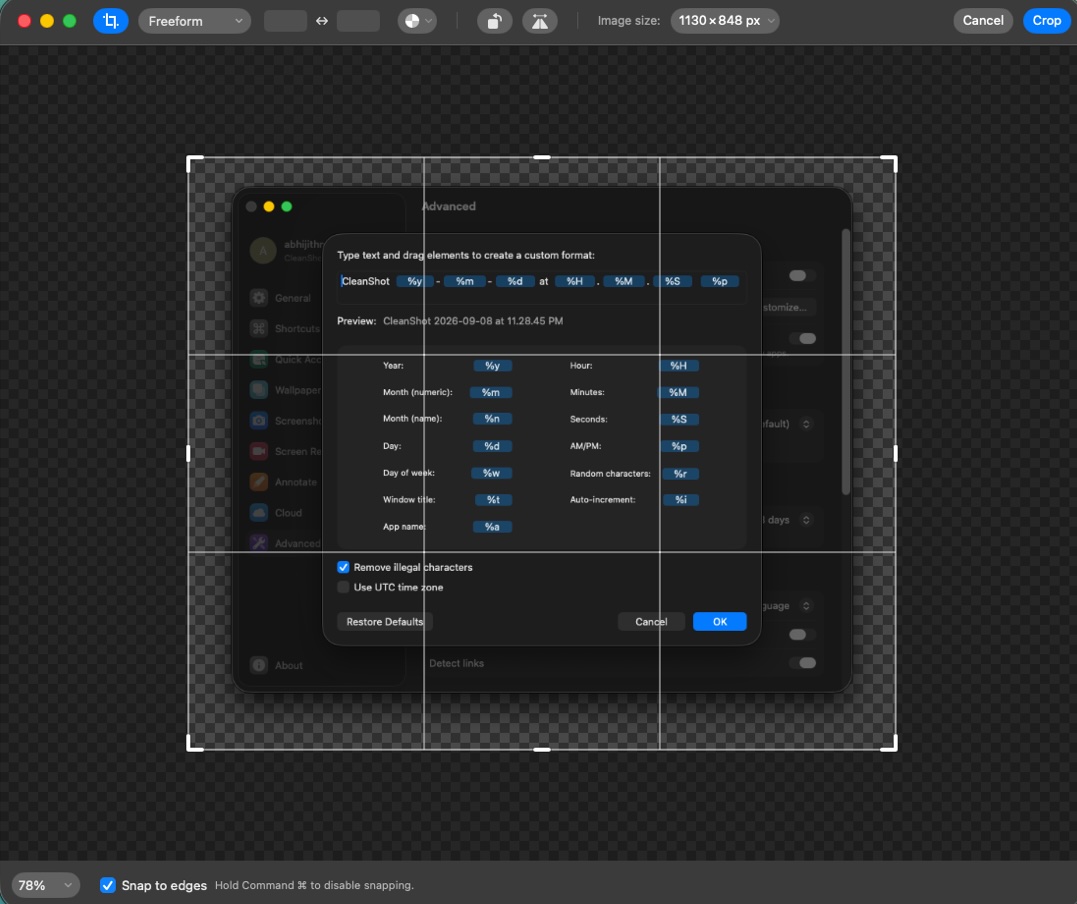Flip the image horizontally icon

coord(540,21)
